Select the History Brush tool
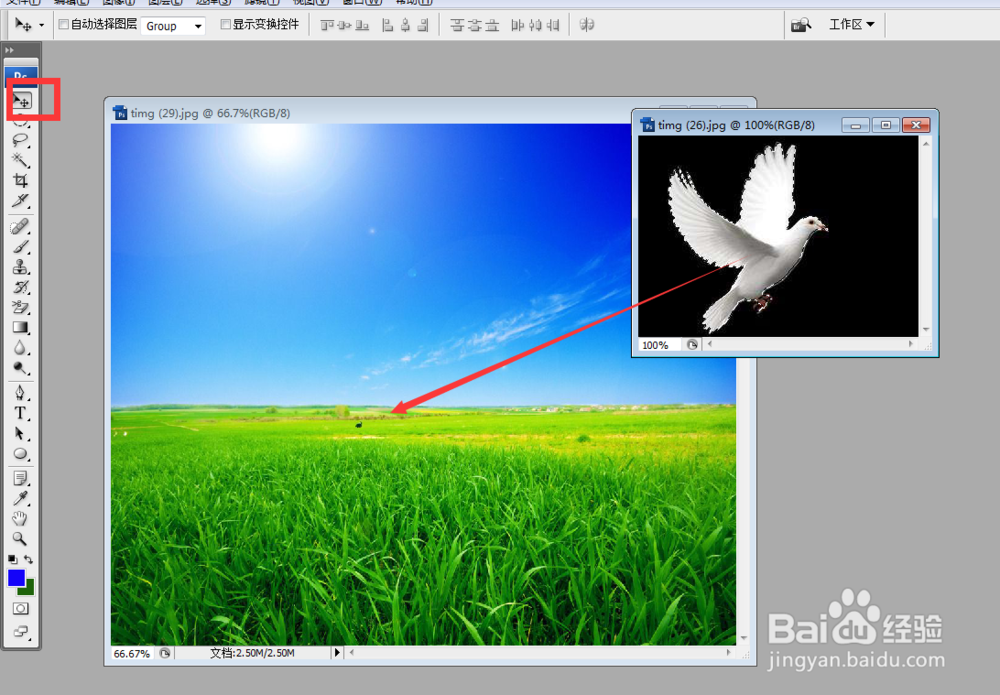This screenshot has width=1000, height=695. 20,288
